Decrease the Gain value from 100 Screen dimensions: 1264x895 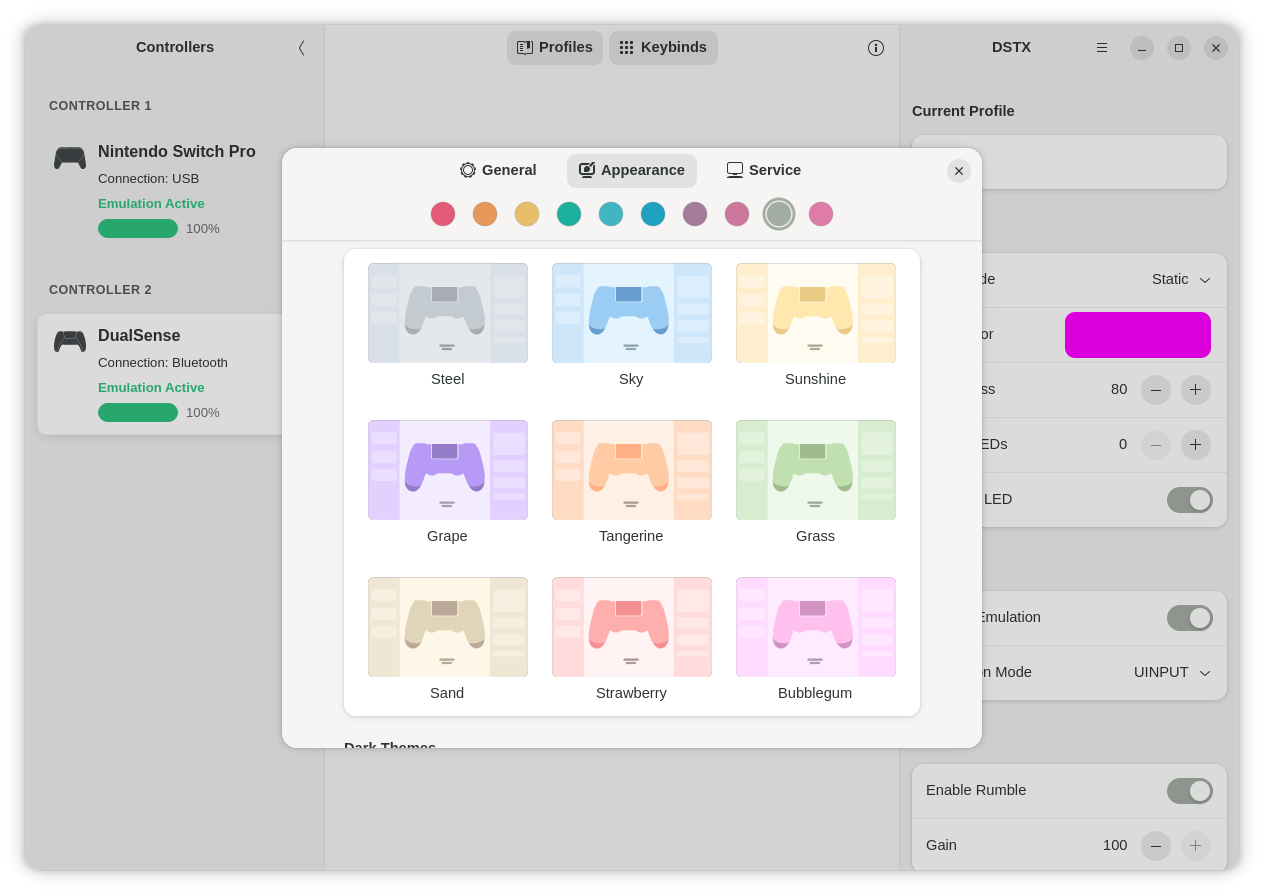click(1156, 846)
